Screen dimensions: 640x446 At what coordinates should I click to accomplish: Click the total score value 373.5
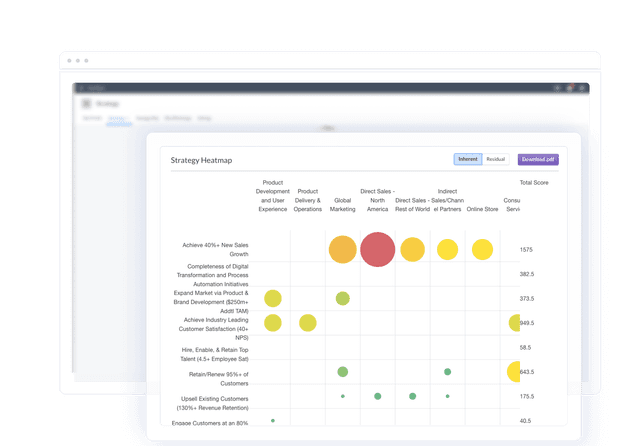[527, 299]
